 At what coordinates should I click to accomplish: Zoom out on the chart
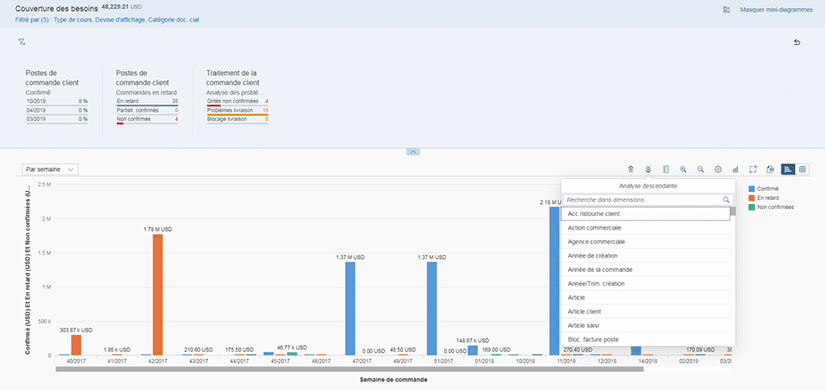701,169
